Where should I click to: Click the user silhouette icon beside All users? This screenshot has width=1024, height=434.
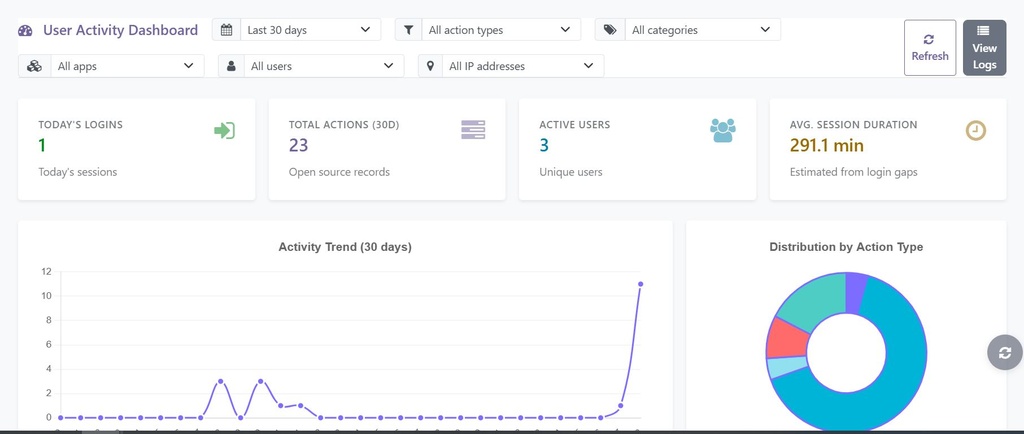point(231,66)
